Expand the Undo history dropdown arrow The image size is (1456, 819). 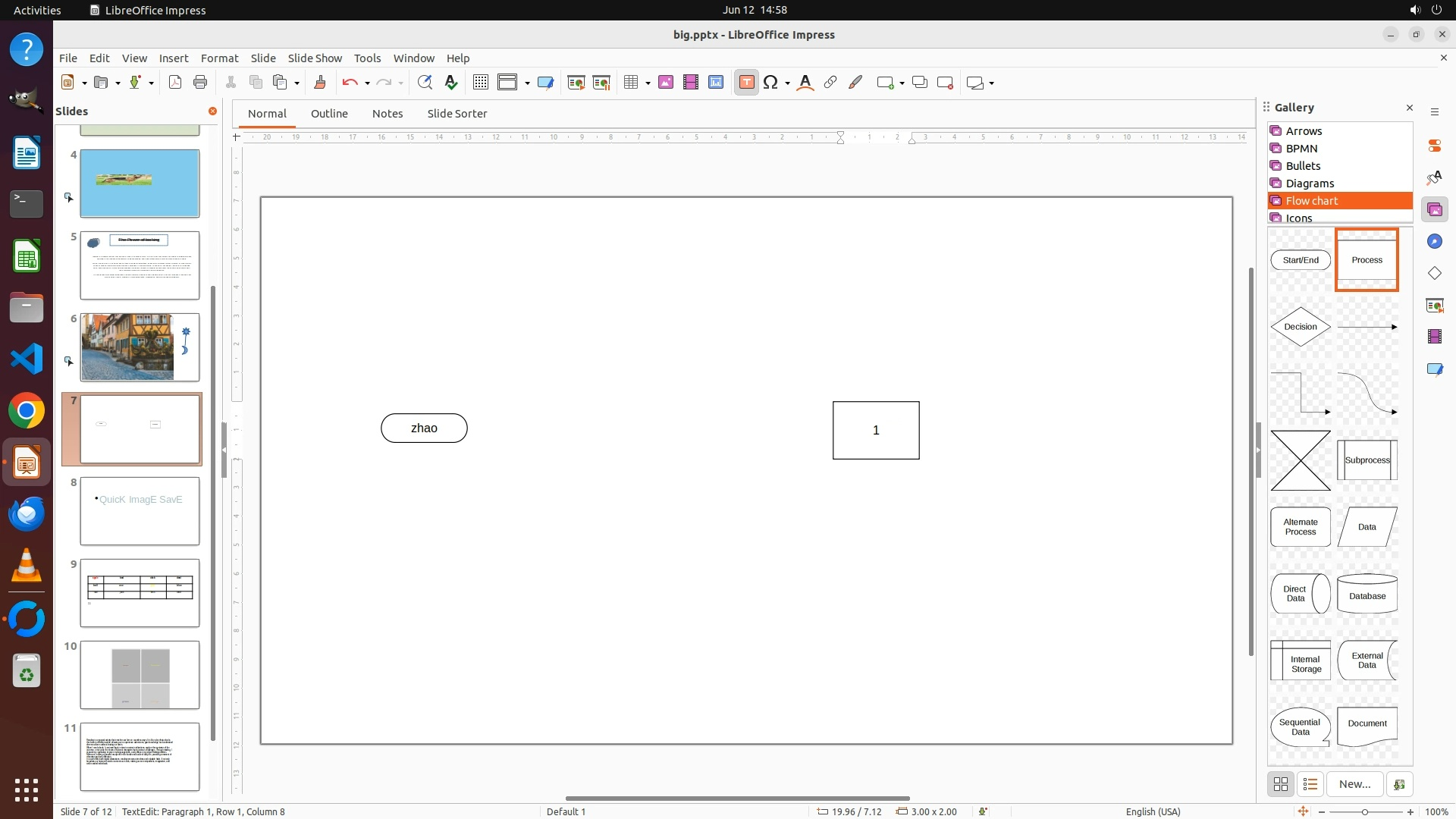pos(367,83)
